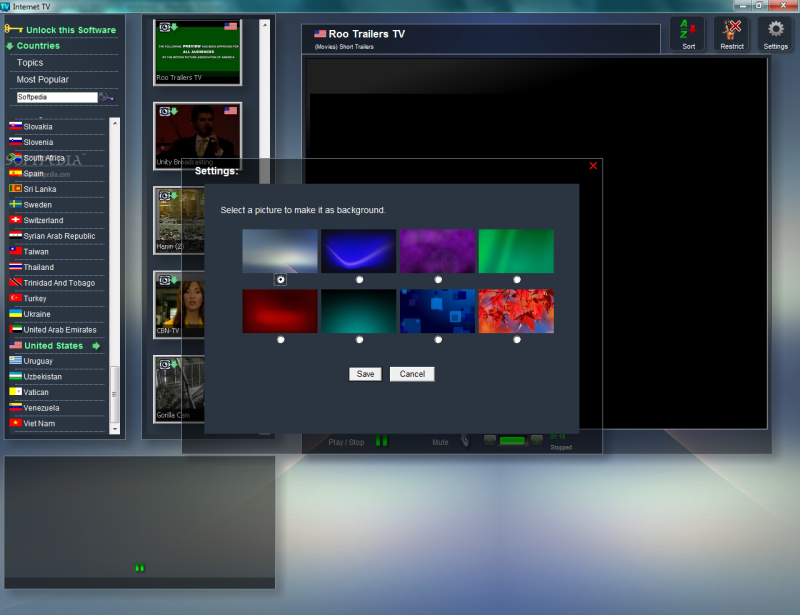Open the Roo Trailers TV channel thumbnail
The width and height of the screenshot is (800, 615).
tap(197, 52)
